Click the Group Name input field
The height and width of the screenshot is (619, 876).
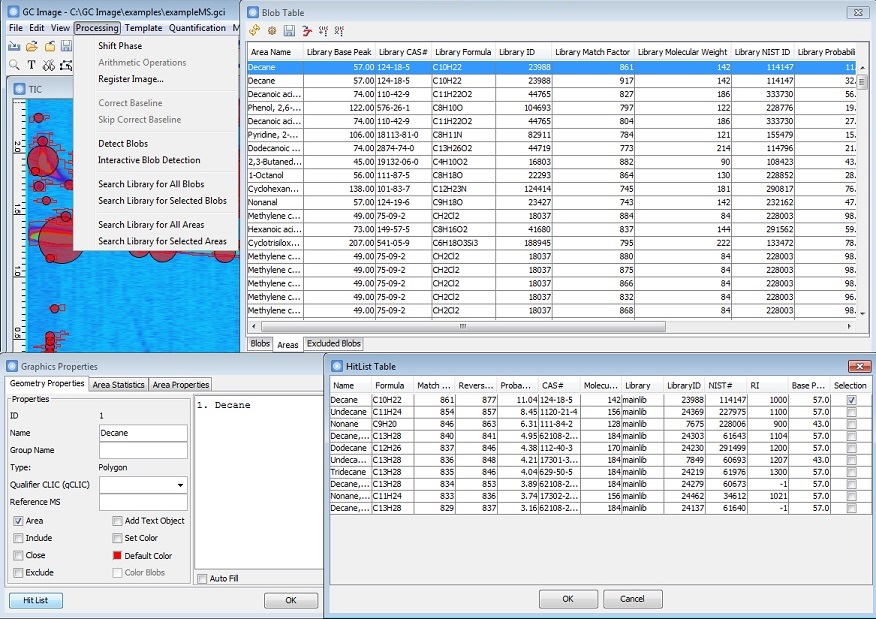click(143, 451)
